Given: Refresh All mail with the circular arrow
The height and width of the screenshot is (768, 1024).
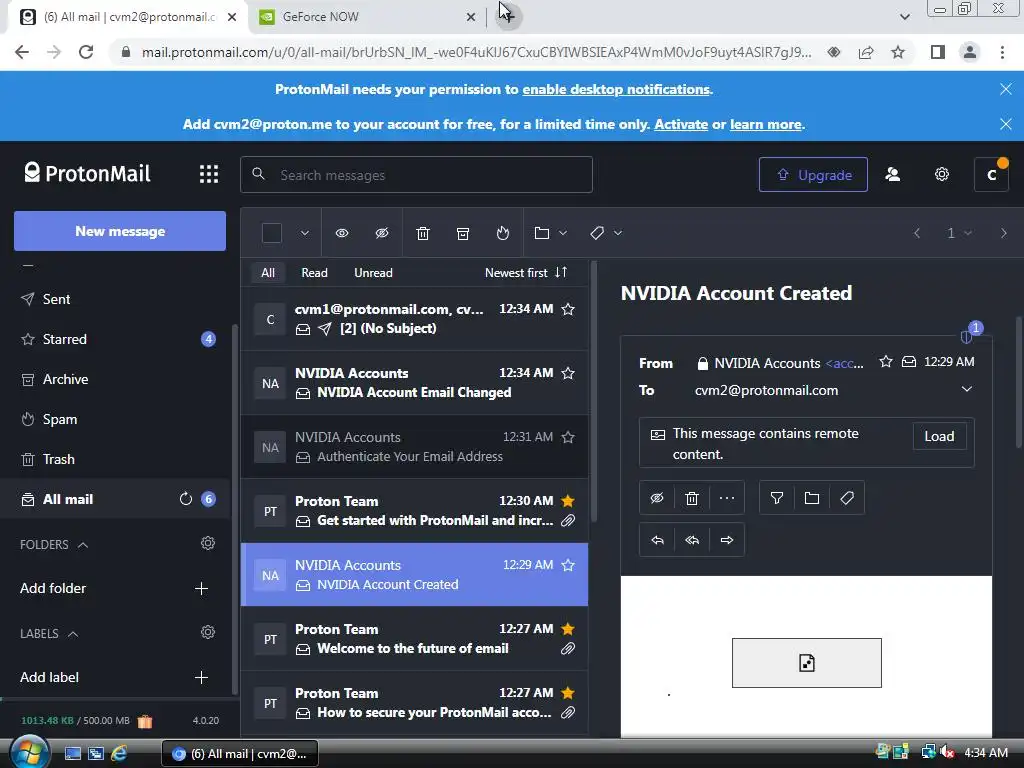Looking at the screenshot, I should click(186, 499).
